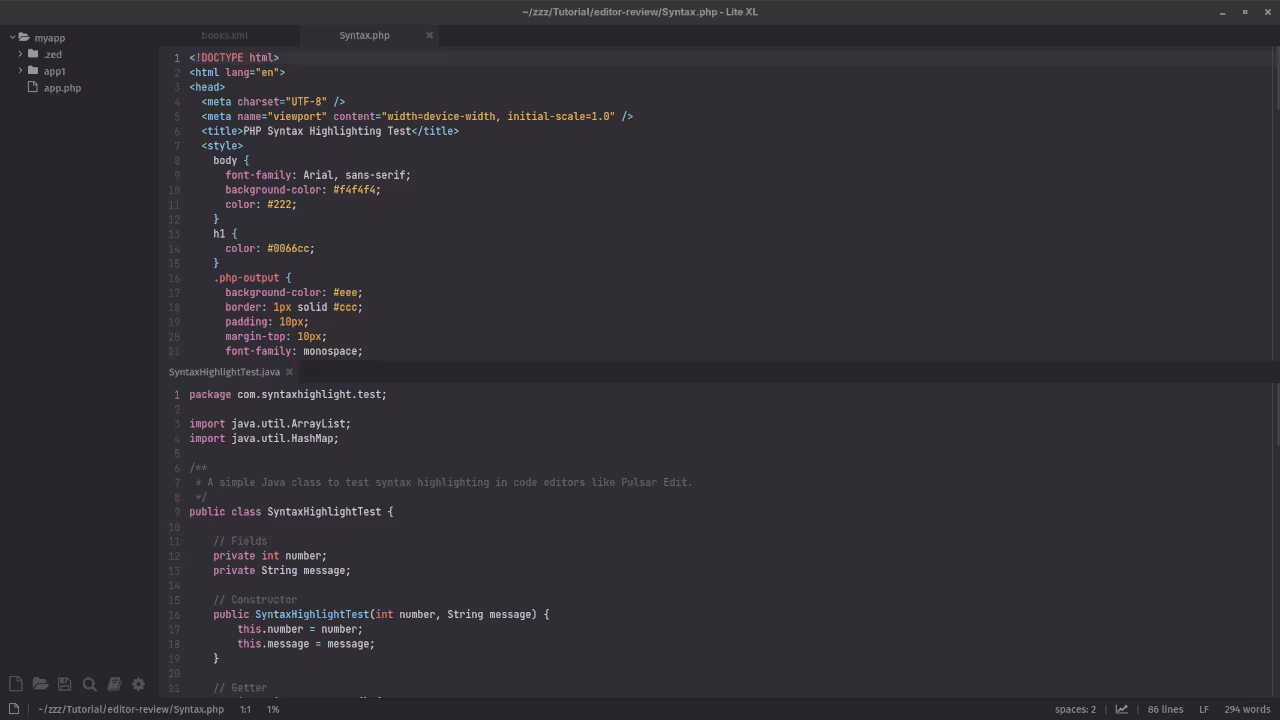Change indentation via spaces: 2 indicator

click(1075, 709)
